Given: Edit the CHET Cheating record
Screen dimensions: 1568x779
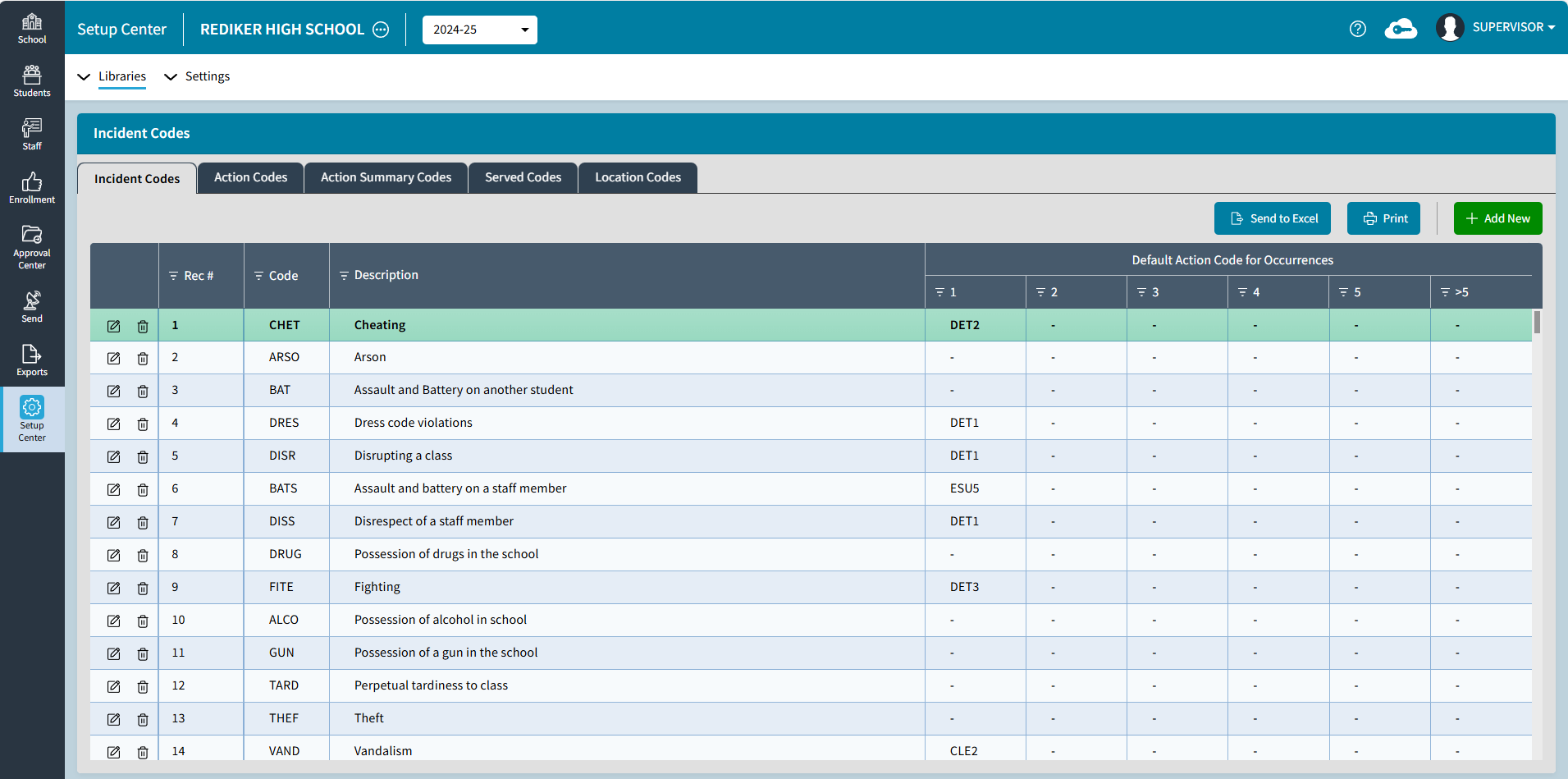Looking at the screenshot, I should (x=114, y=326).
